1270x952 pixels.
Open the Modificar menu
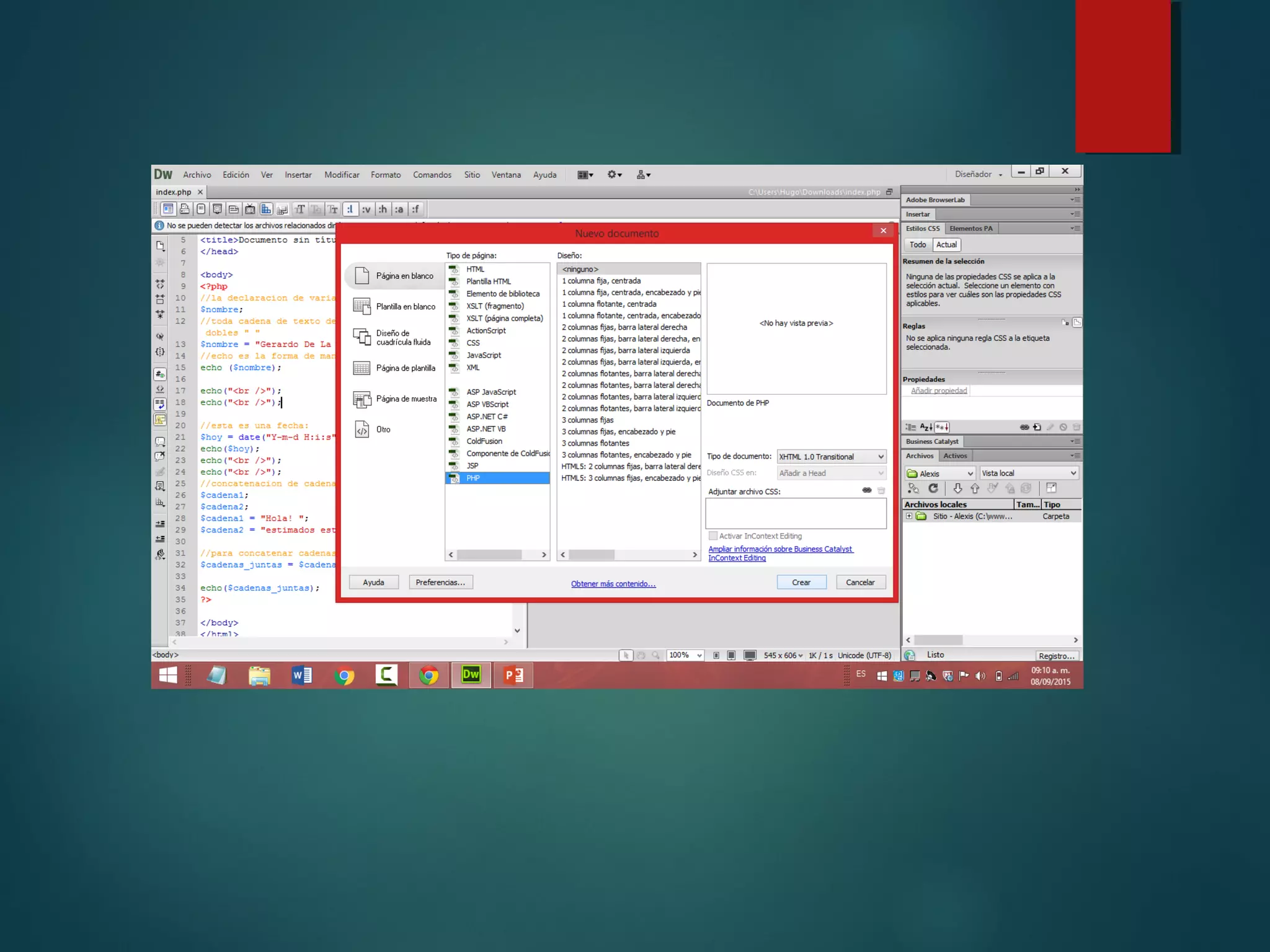click(342, 175)
